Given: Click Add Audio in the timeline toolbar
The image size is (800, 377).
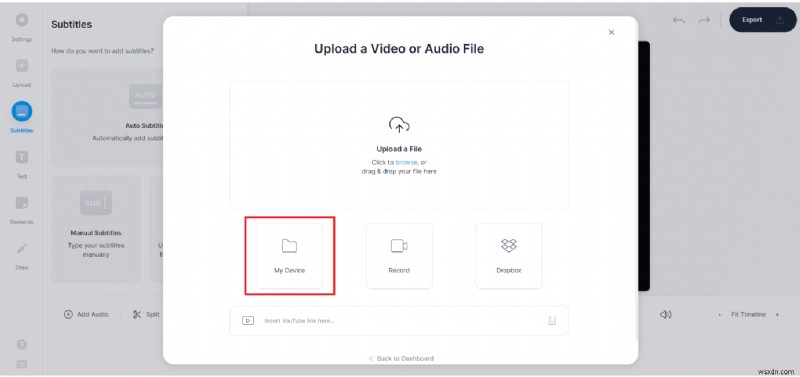Looking at the screenshot, I should [x=86, y=314].
